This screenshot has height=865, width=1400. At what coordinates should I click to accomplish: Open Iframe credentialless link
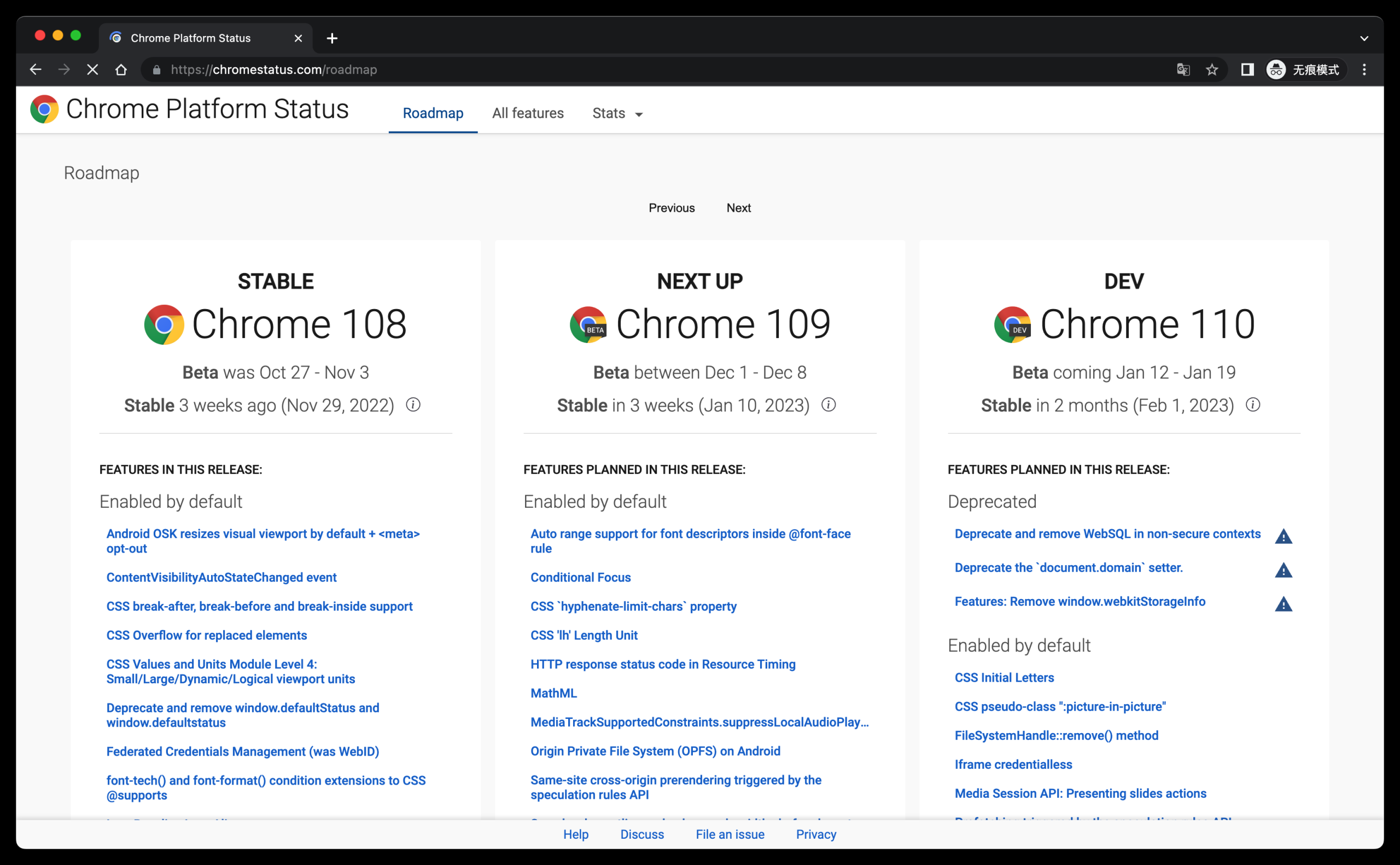pos(1013,764)
